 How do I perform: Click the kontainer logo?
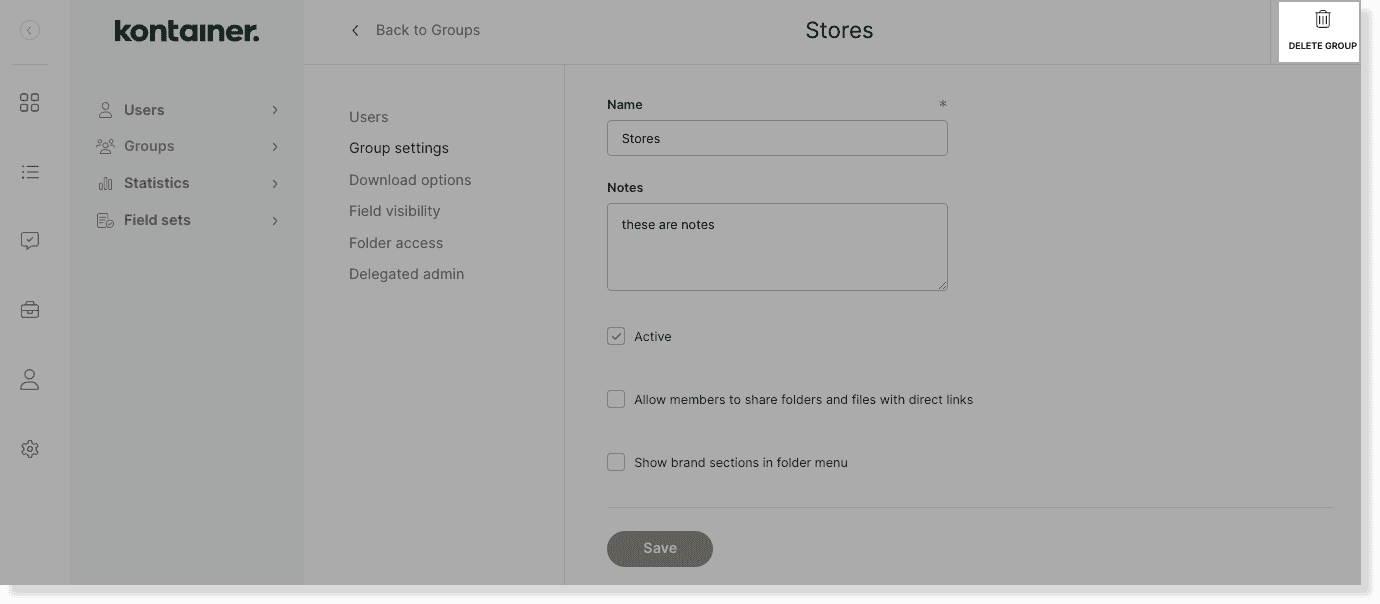pos(186,30)
